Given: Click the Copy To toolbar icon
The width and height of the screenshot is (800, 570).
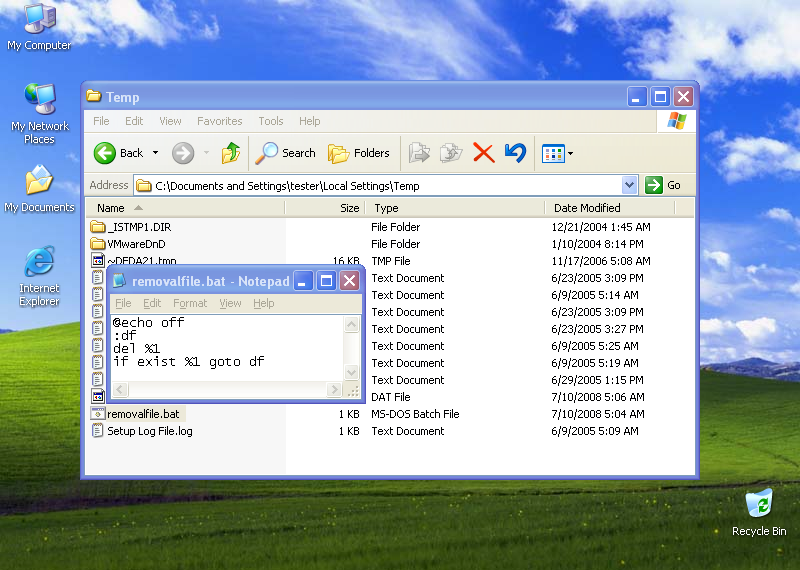Looking at the screenshot, I should point(451,153).
